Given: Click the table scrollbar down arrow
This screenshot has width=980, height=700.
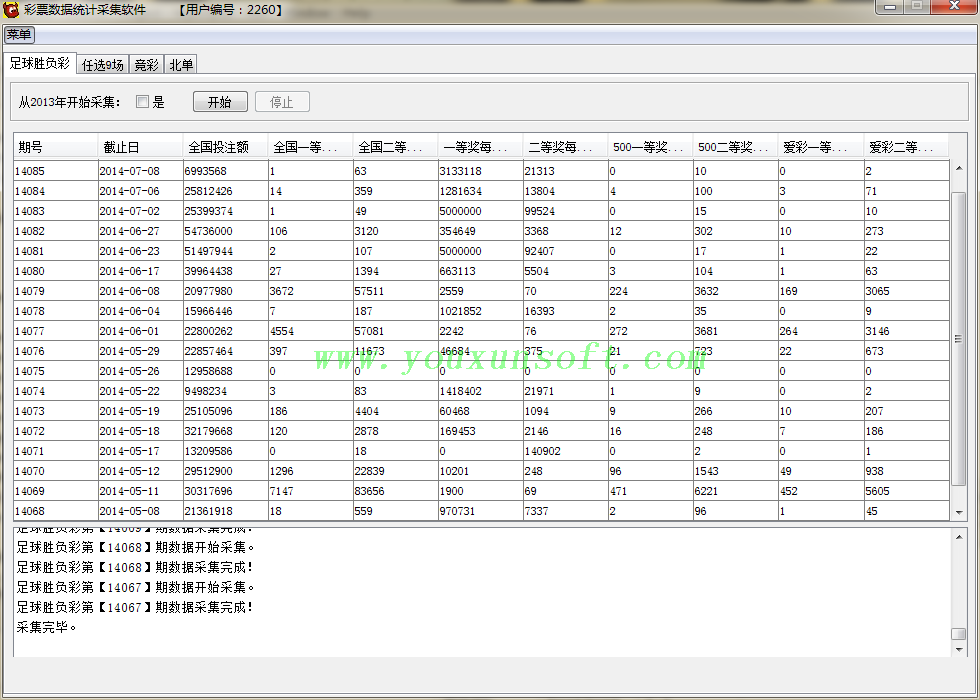Looking at the screenshot, I should [x=959, y=512].
